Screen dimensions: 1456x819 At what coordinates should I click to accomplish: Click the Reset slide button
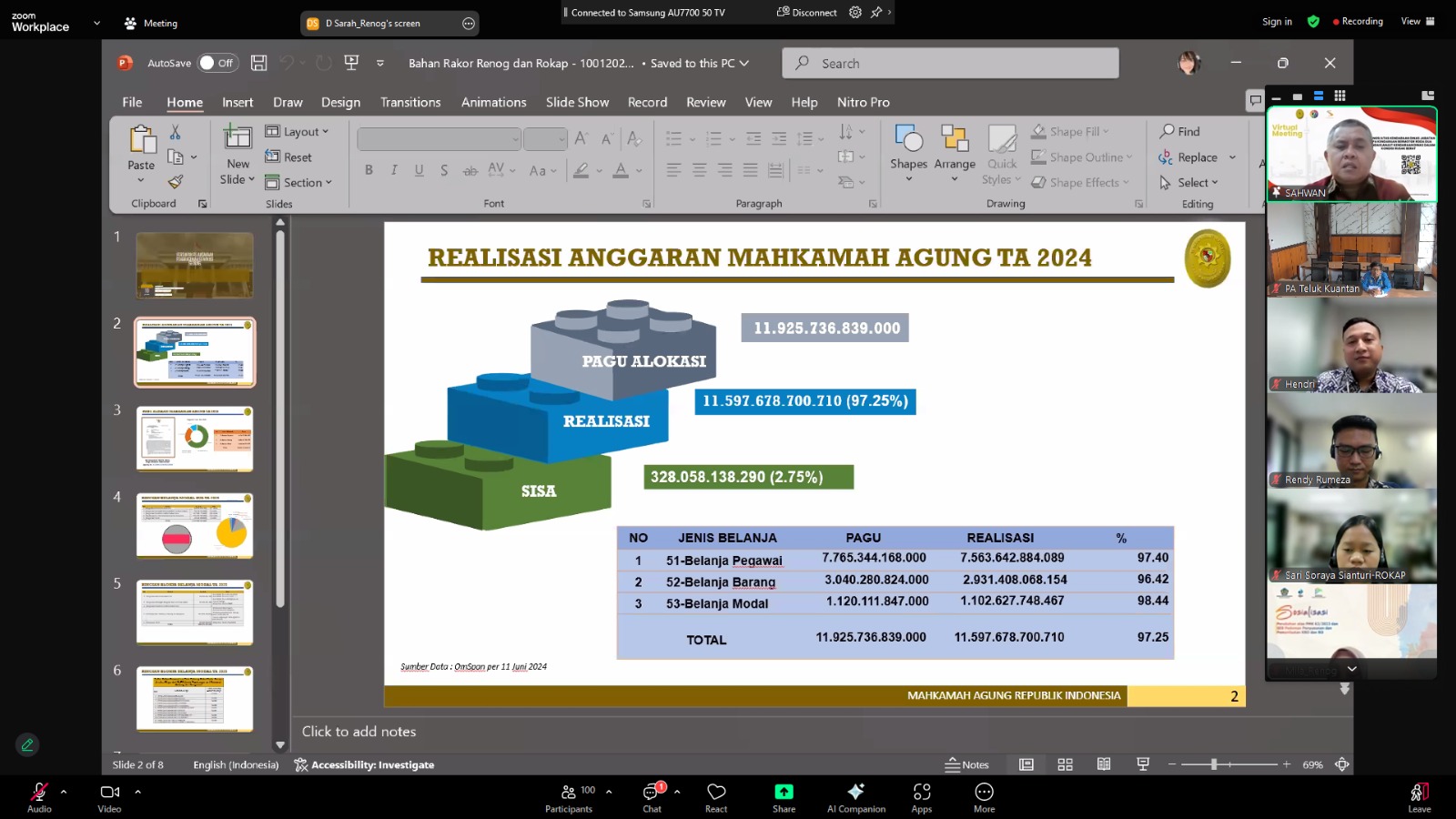(288, 157)
